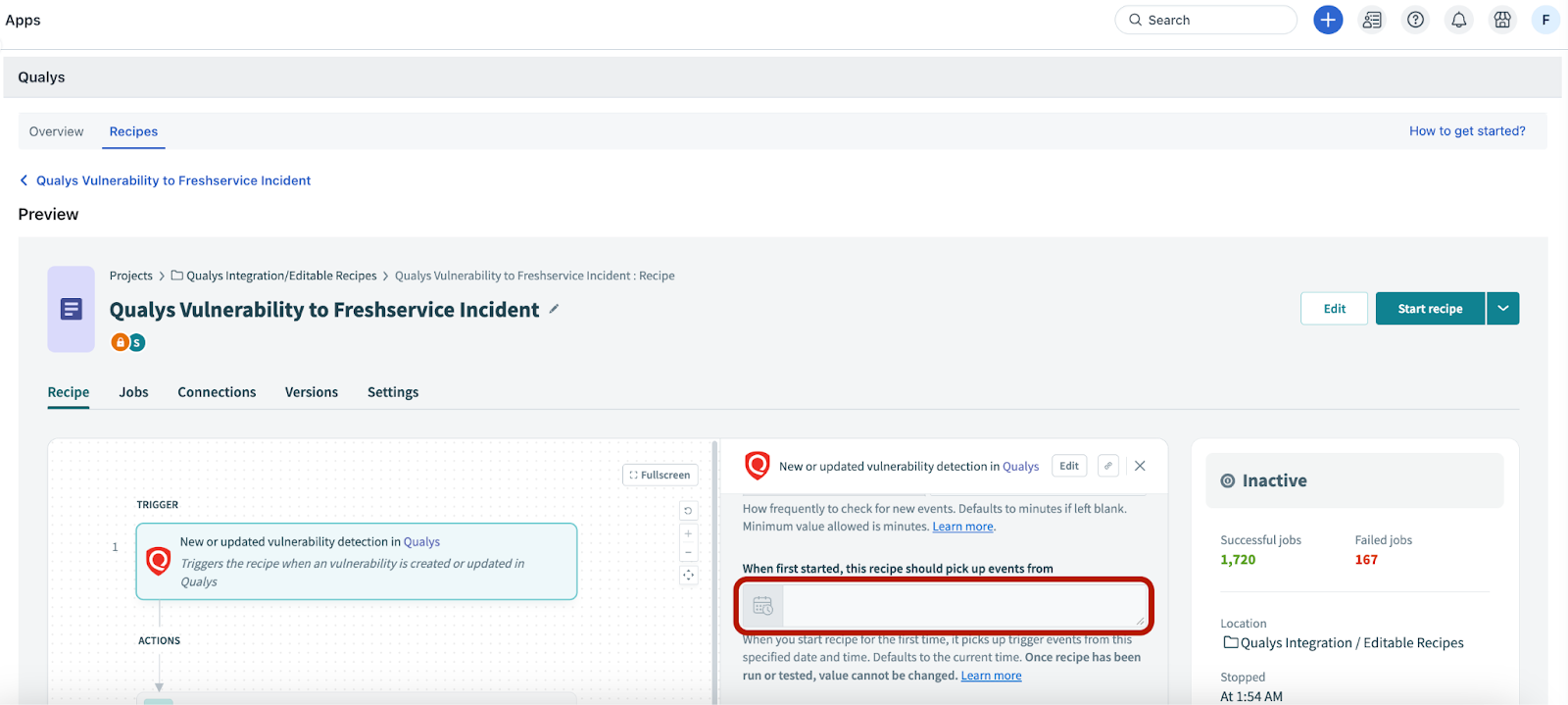Open the help question mark icon
This screenshot has height=705, width=1568.
pos(1415,20)
